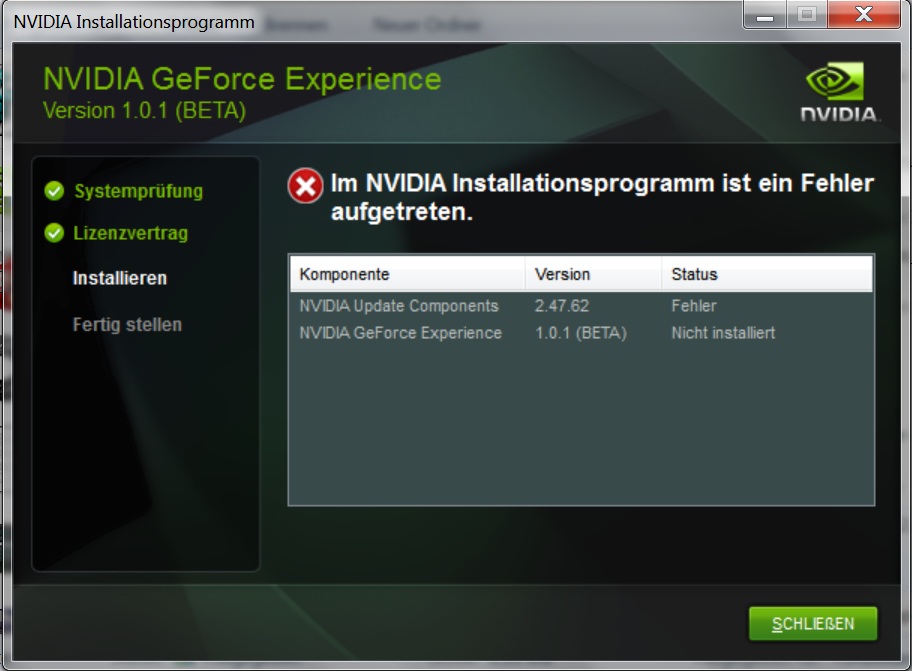Click the disabled maximize window button
The image size is (912, 671).
point(807,15)
